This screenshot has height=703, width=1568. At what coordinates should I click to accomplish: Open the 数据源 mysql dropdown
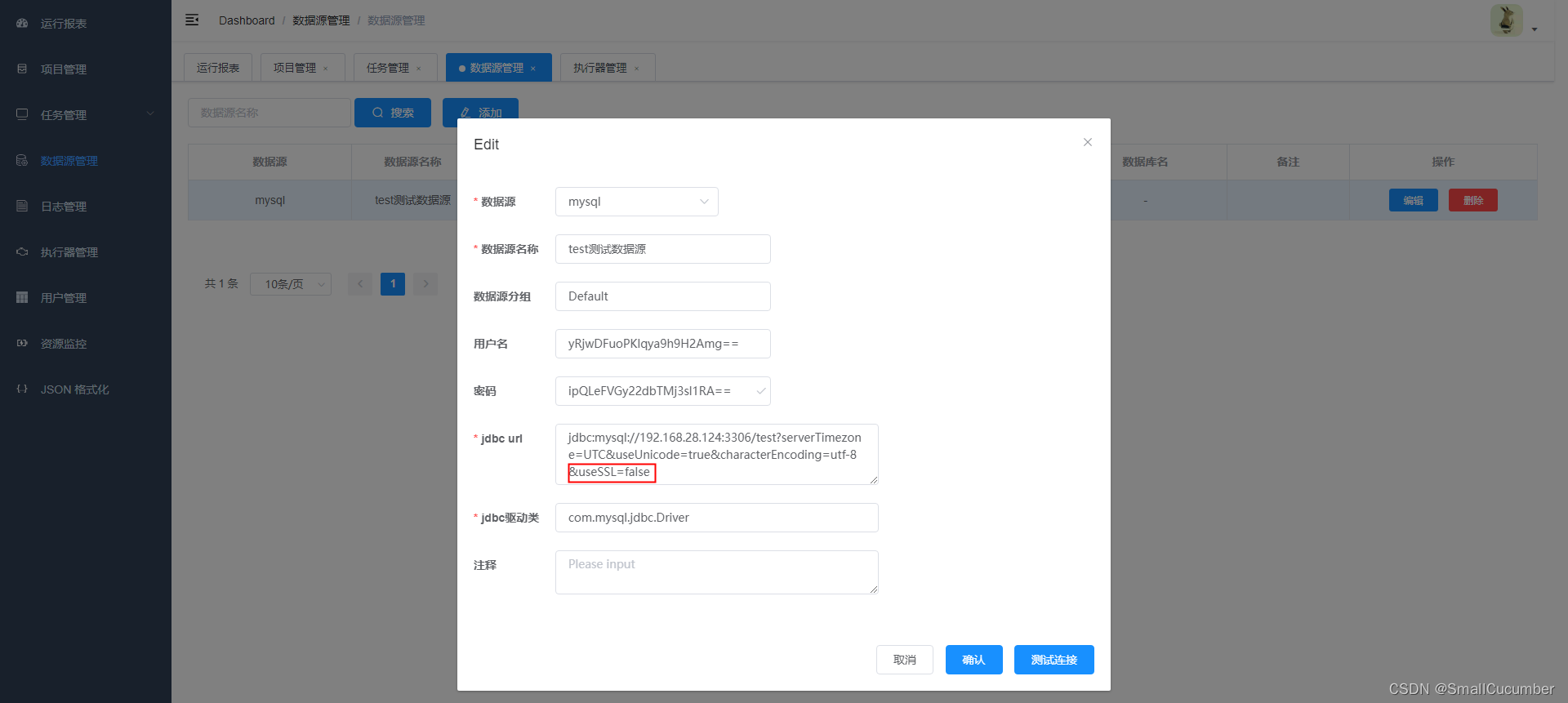(x=637, y=202)
